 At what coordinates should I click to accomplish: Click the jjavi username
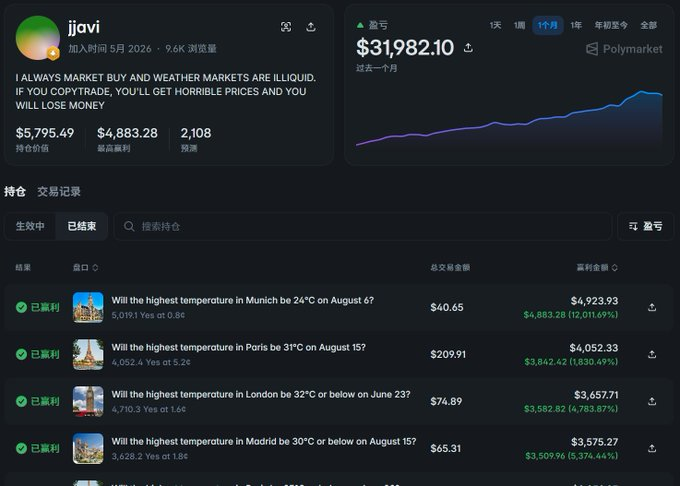tap(84, 27)
